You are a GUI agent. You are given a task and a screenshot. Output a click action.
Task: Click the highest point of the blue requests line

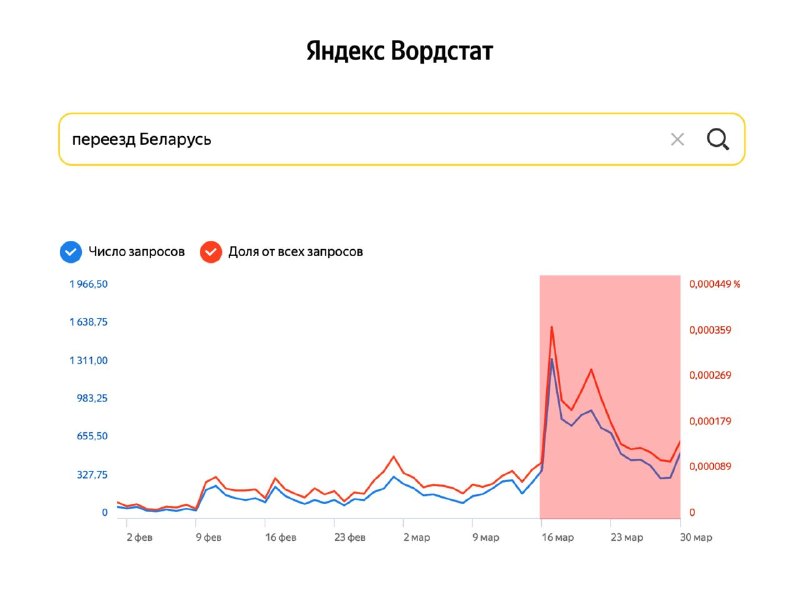pos(551,360)
